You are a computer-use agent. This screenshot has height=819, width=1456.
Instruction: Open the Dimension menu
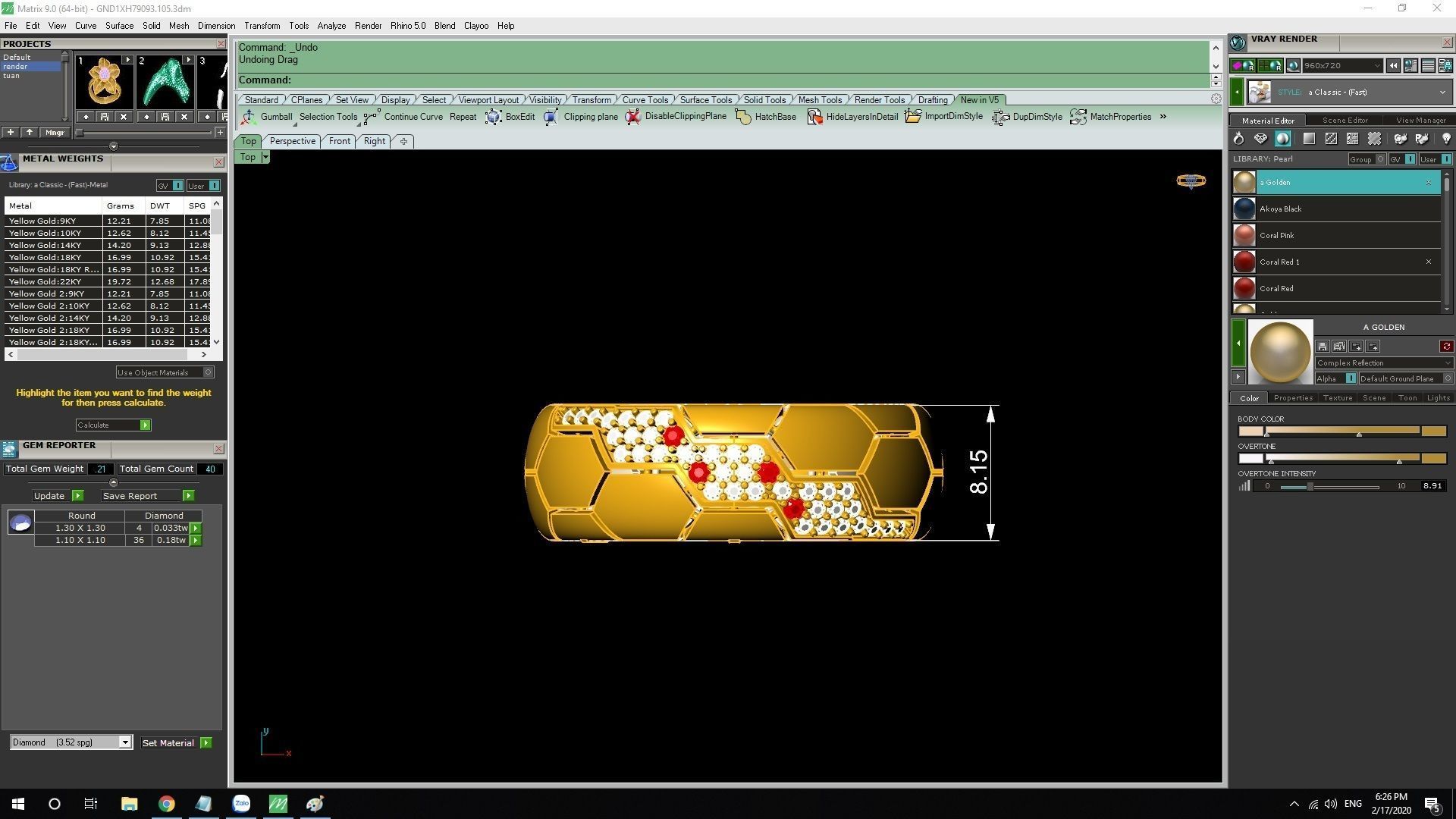point(216,26)
